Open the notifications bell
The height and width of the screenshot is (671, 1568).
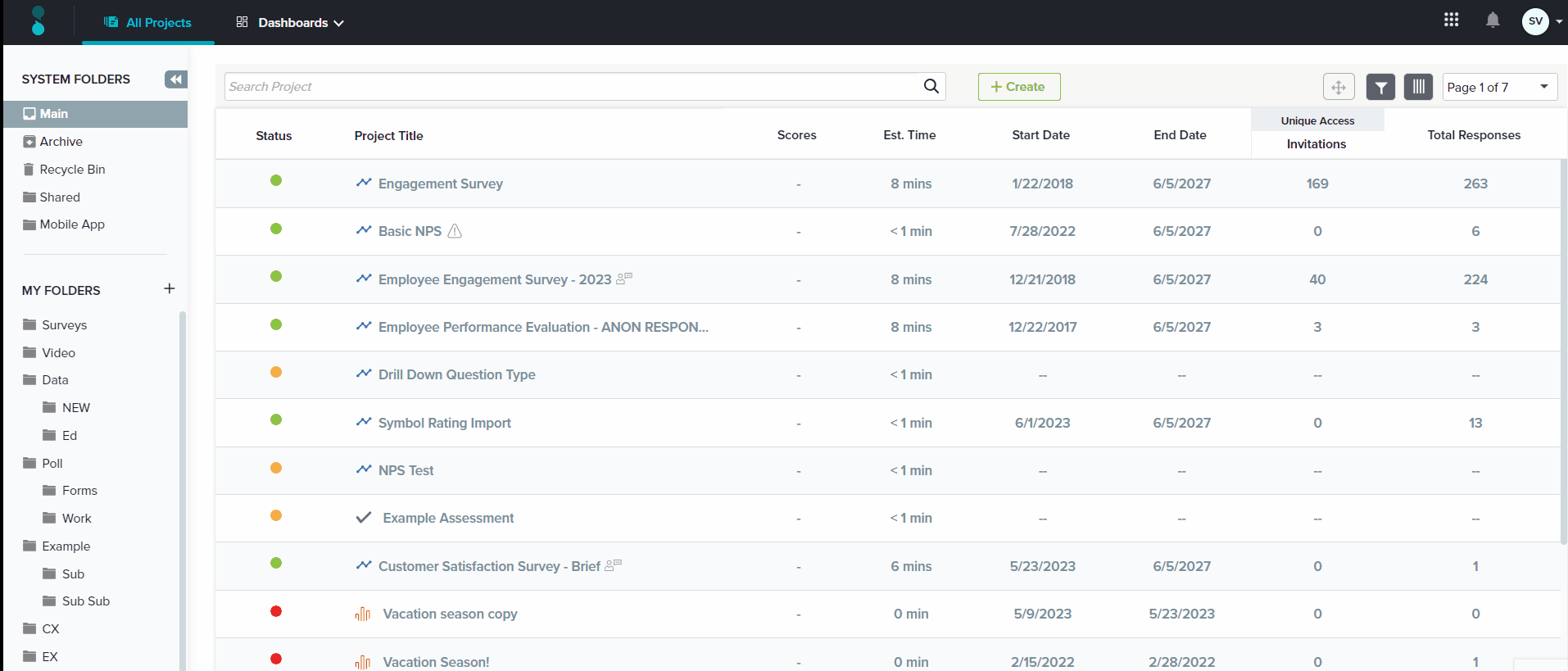tap(1493, 20)
